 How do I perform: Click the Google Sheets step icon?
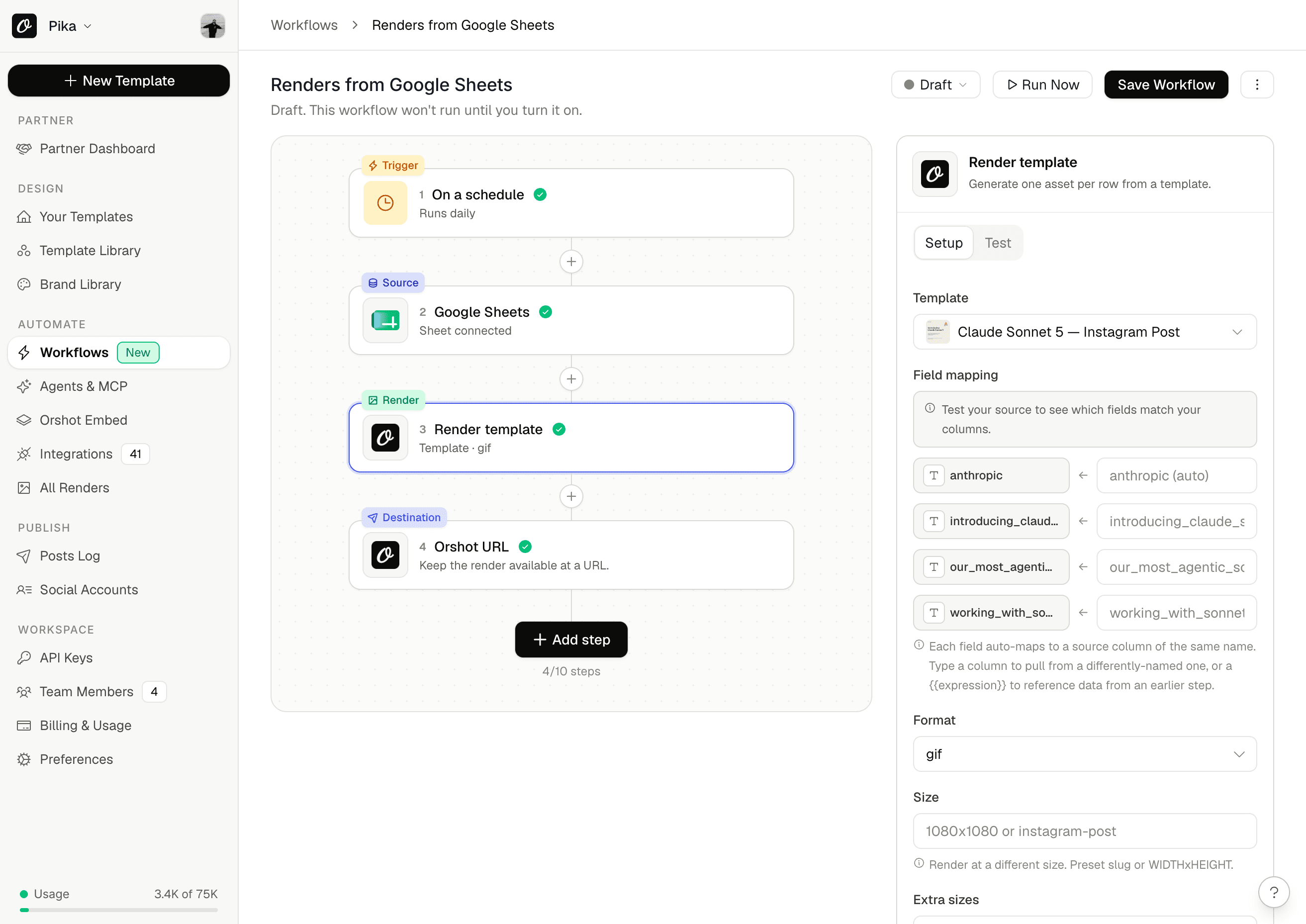385,320
